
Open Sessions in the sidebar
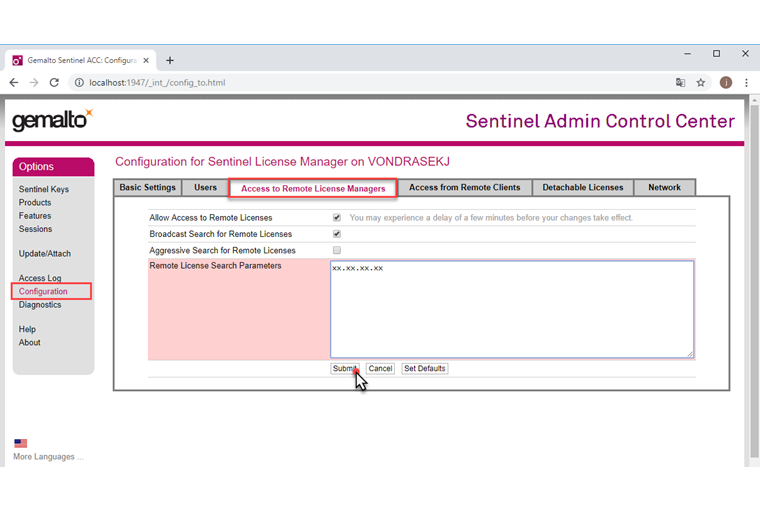pyautogui.click(x=35, y=229)
